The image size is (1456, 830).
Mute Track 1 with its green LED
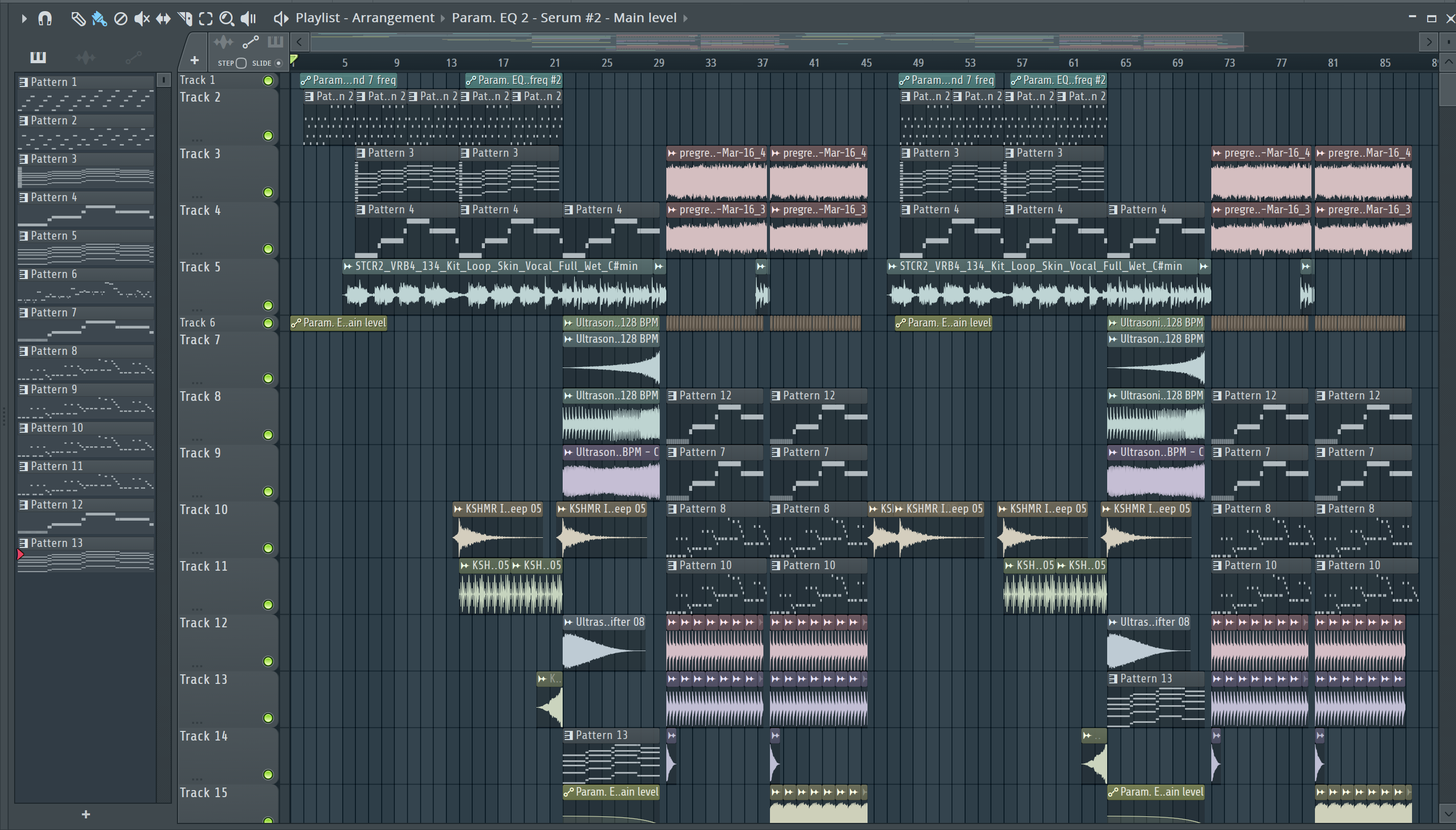[268, 80]
